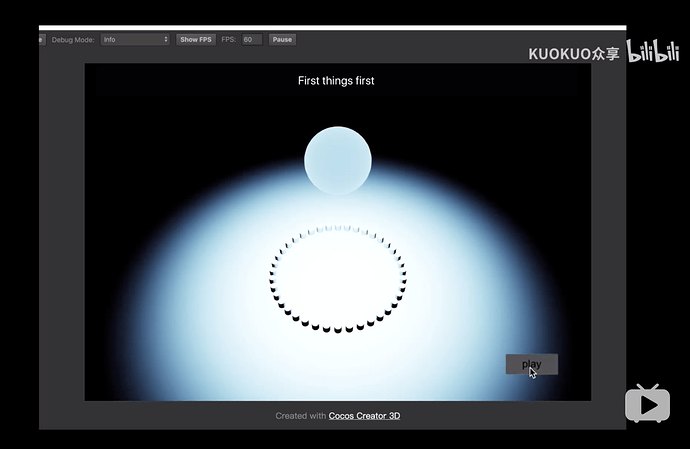Image resolution: width=690 pixels, height=449 pixels.
Task: Click the bilibili TV play icon
Action: [x=647, y=403]
